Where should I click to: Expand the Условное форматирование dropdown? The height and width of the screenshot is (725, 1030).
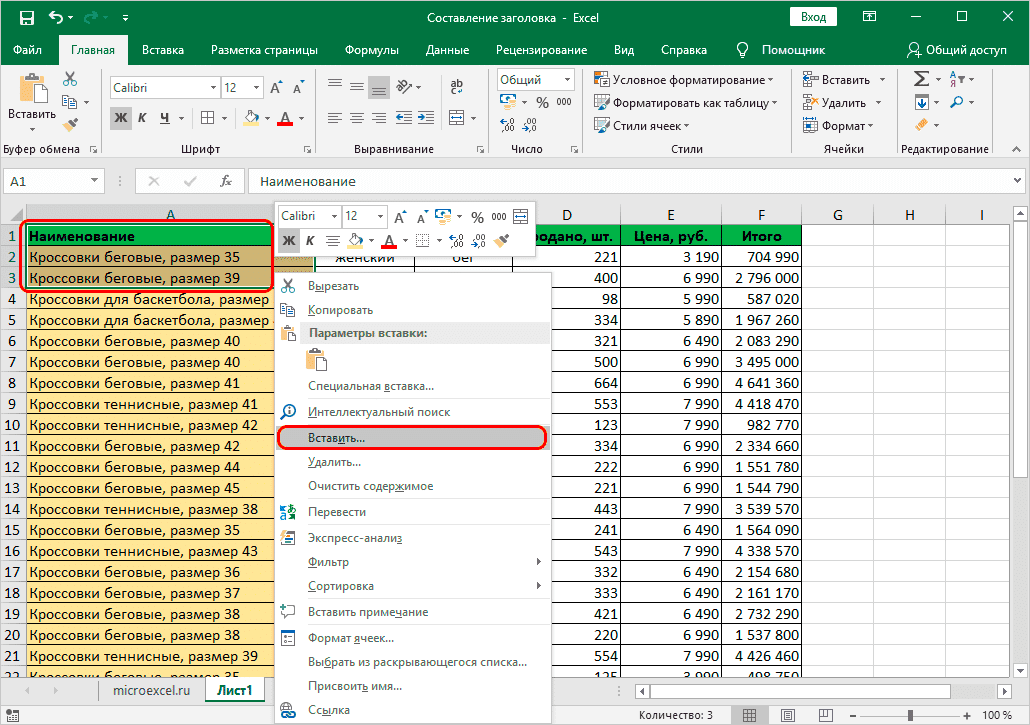coord(770,80)
